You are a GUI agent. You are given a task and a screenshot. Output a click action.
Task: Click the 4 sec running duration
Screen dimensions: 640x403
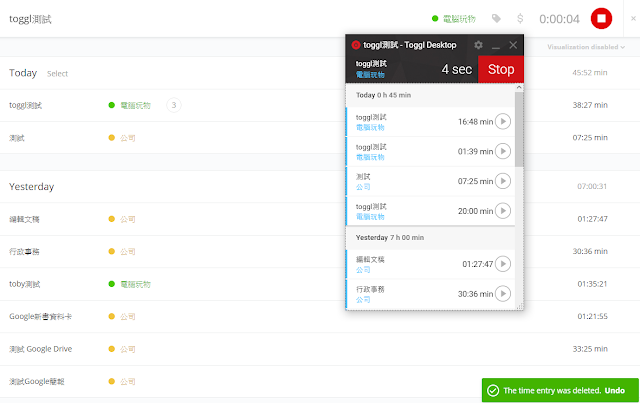click(457, 69)
